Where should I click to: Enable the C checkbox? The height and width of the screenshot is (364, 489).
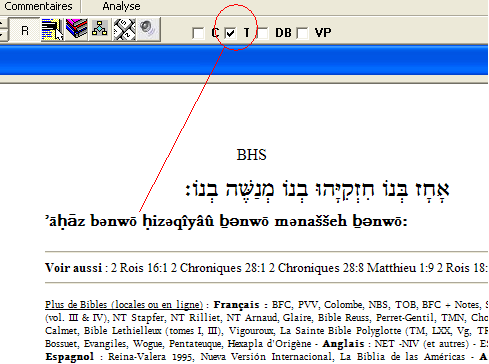point(198,33)
